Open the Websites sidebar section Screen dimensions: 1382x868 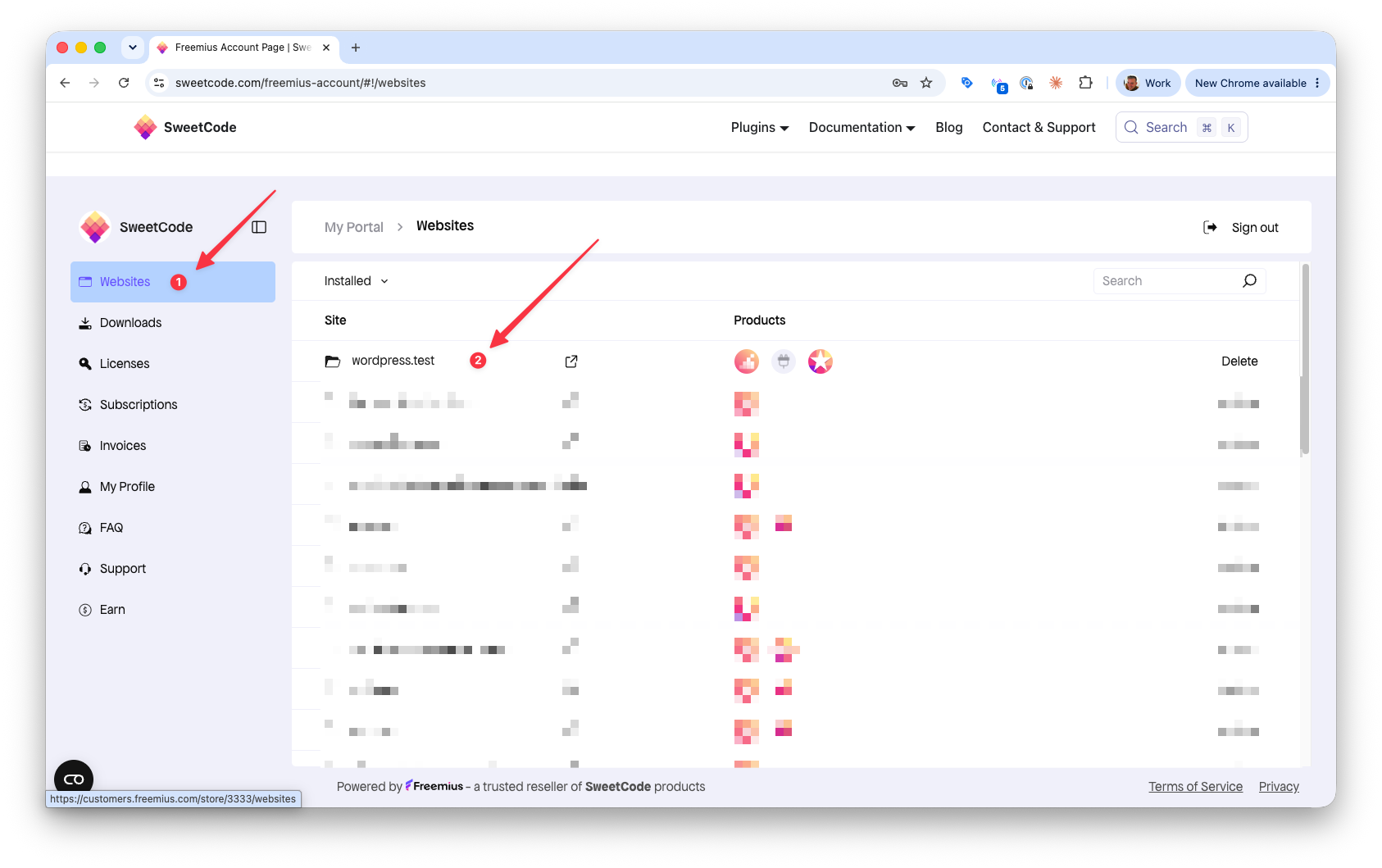[x=172, y=282]
